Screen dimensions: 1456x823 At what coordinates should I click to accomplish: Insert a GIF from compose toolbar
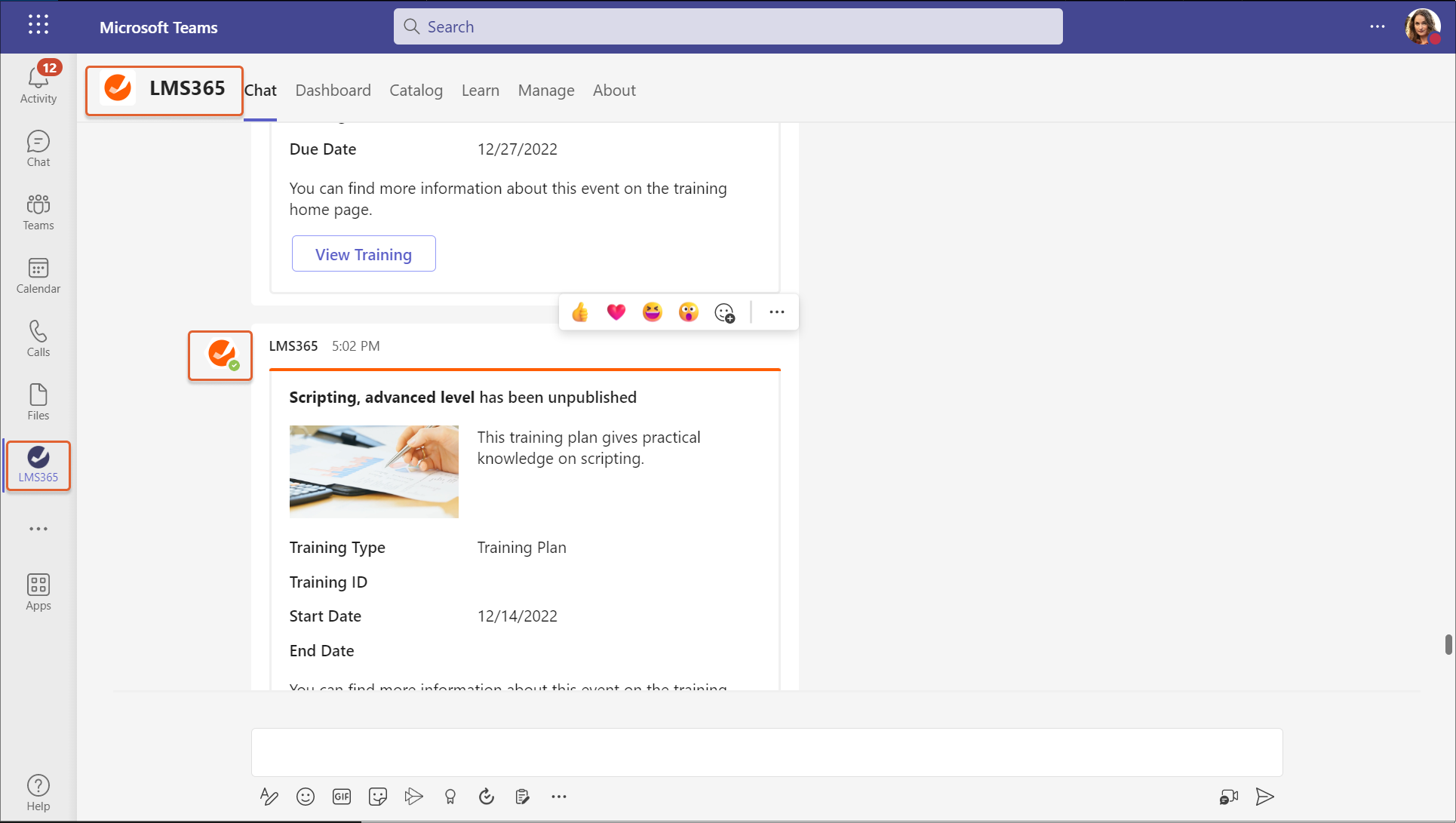(342, 797)
